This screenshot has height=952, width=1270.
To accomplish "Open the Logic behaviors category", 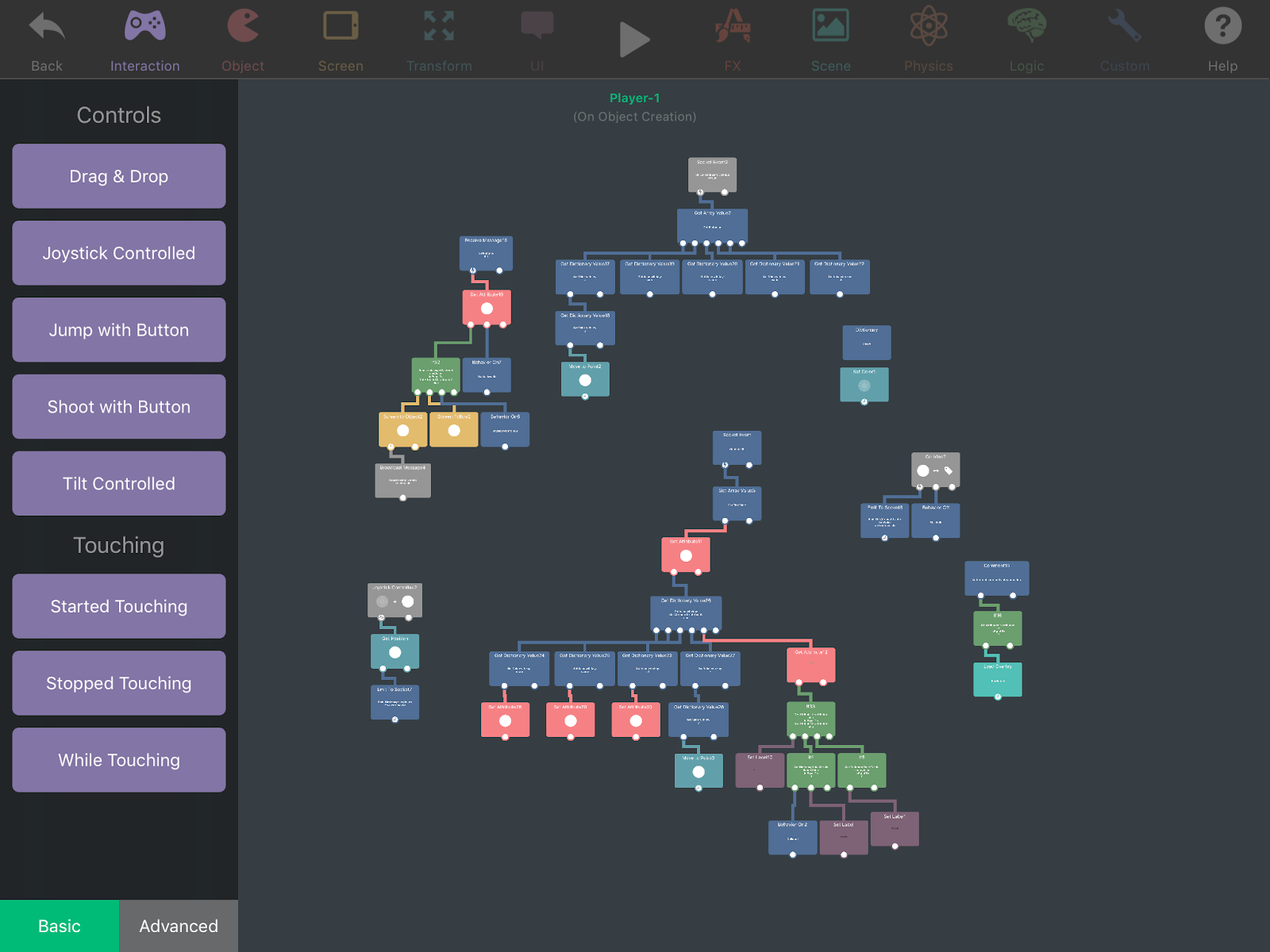I will click(x=1026, y=40).
